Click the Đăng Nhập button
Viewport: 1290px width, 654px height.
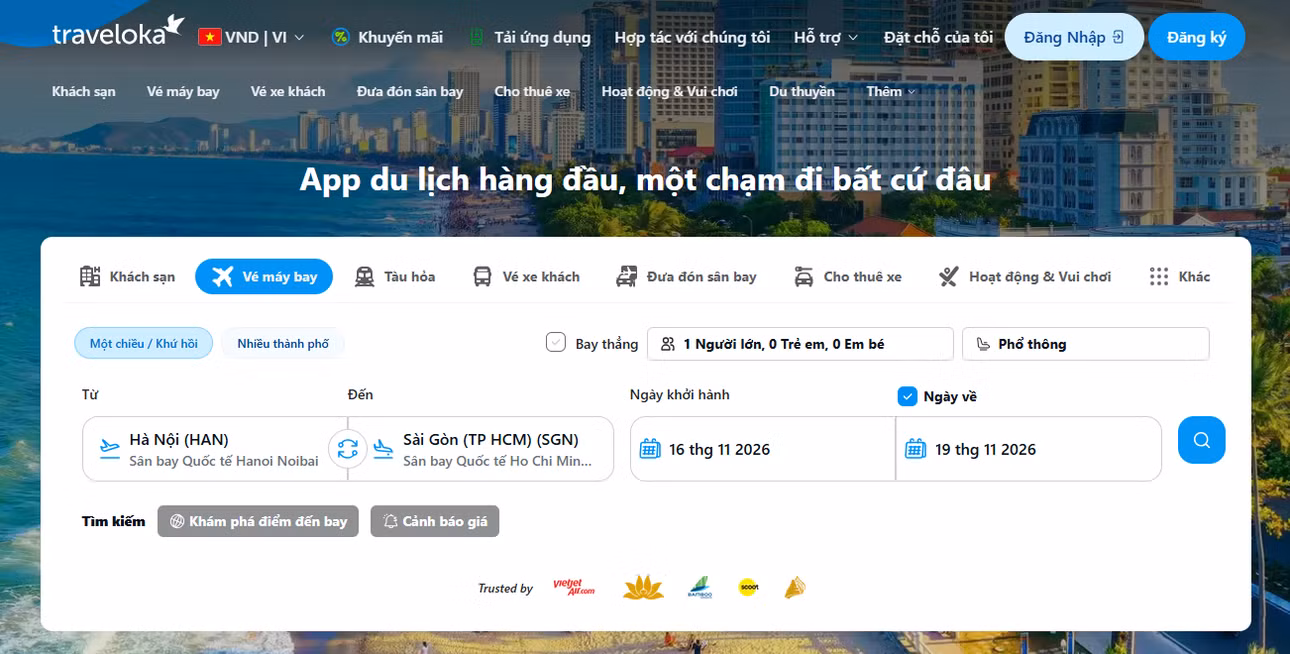1074,37
